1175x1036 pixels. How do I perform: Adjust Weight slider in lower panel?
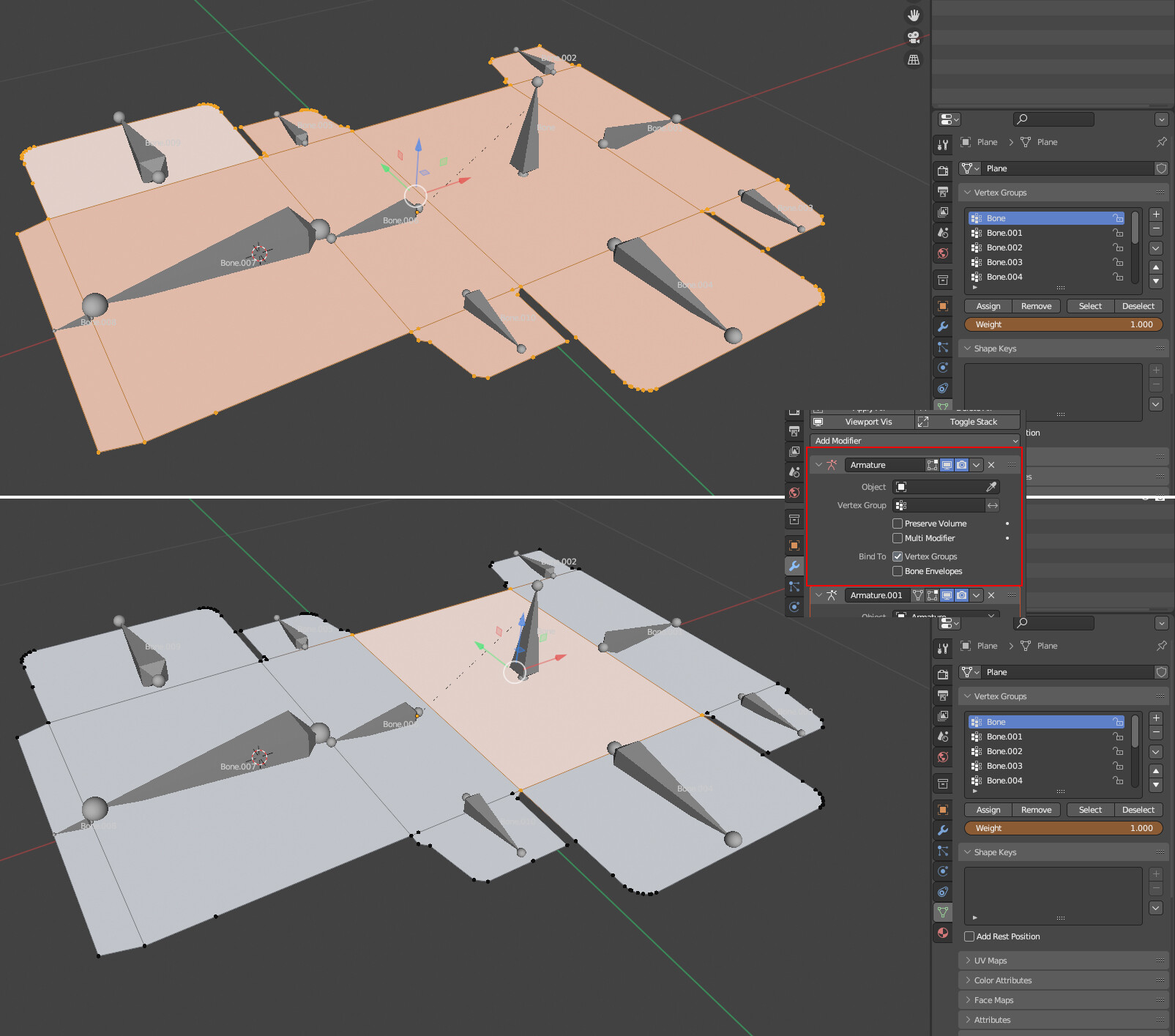(x=1064, y=828)
